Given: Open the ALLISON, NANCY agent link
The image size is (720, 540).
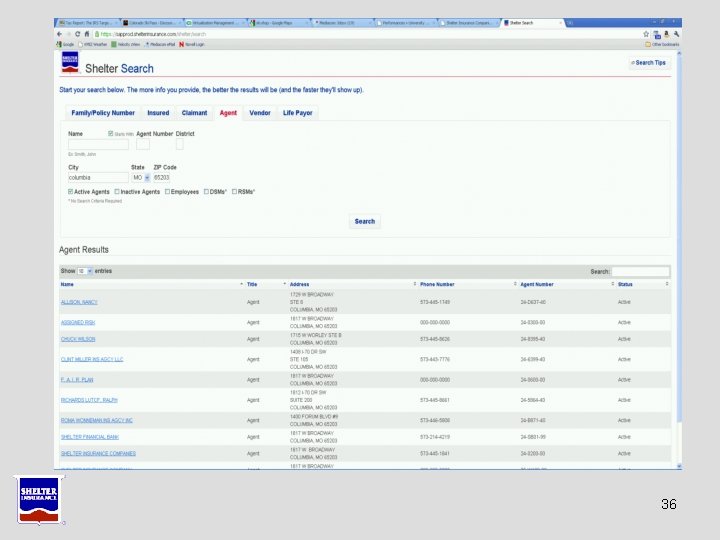Looking at the screenshot, I should coord(79,302).
